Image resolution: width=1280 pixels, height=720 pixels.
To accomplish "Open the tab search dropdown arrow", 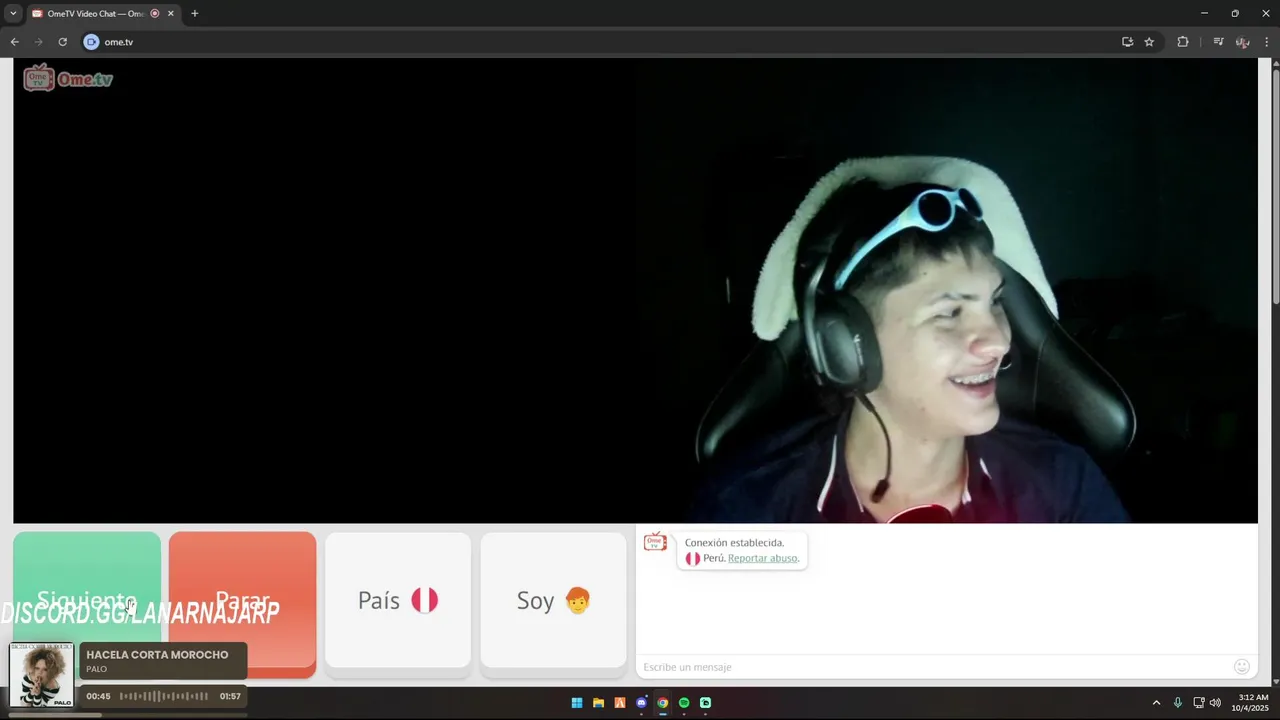I will coord(13,14).
